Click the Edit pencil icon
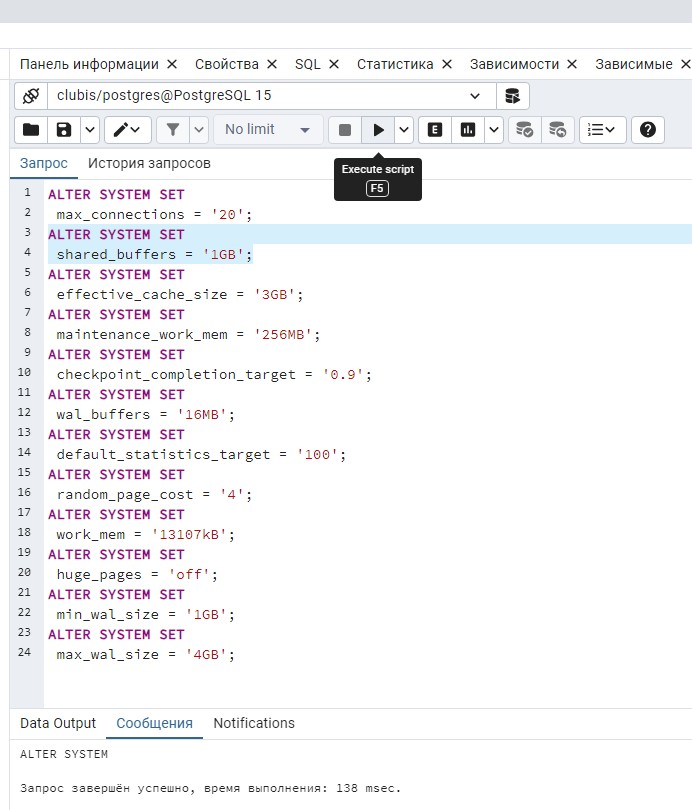 point(128,130)
